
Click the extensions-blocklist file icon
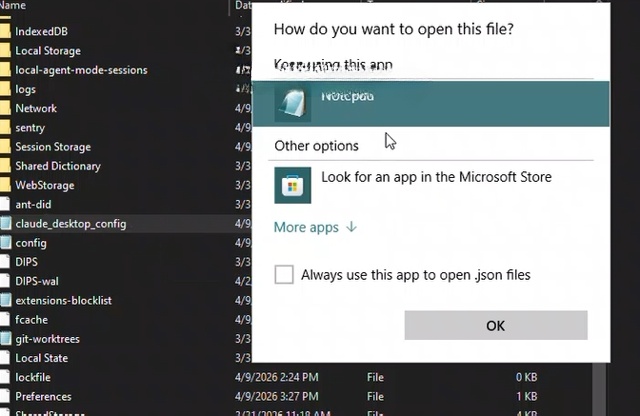coord(5,300)
